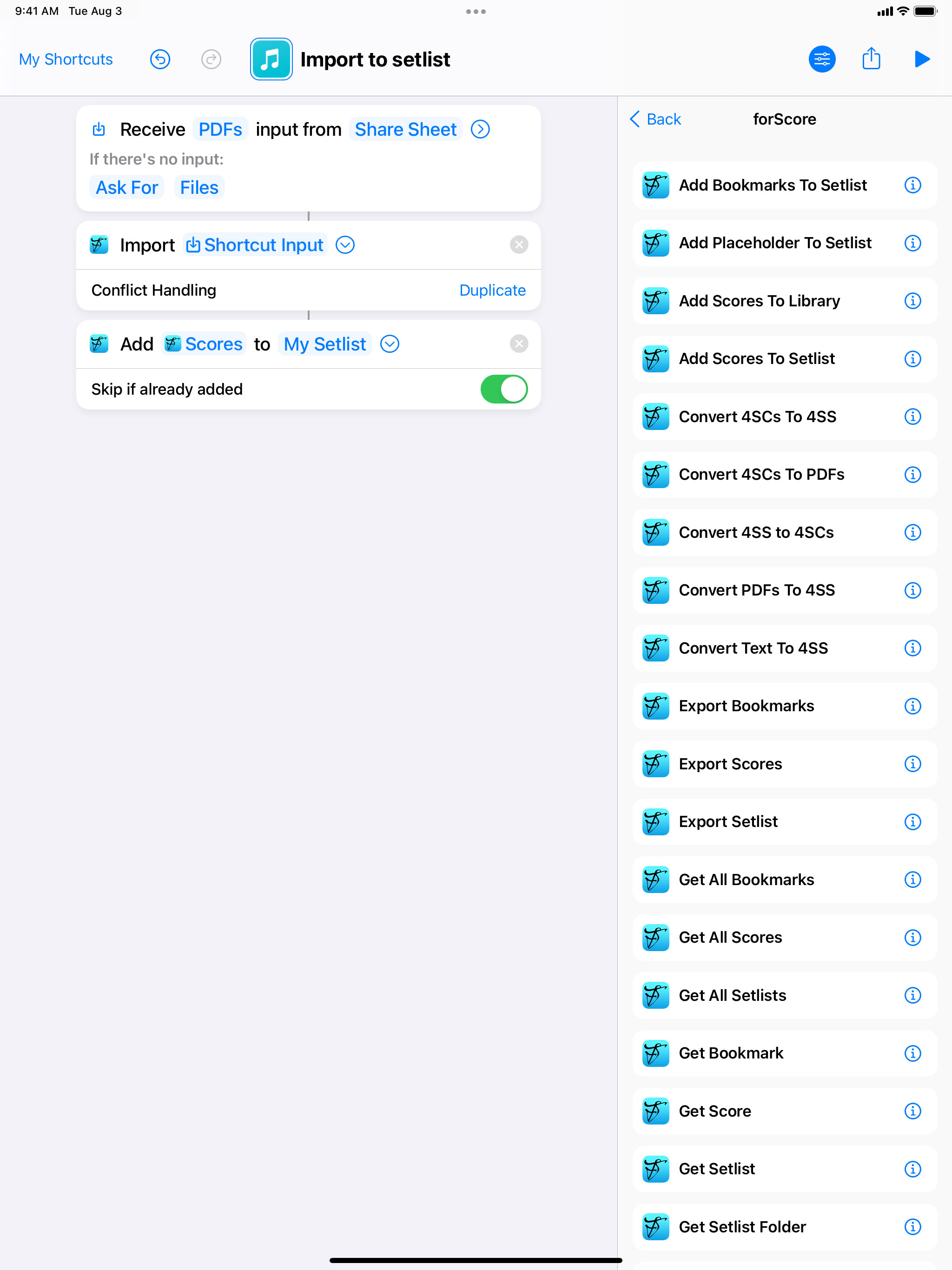
Task: Show info for Get All Scores
Action: (x=913, y=938)
